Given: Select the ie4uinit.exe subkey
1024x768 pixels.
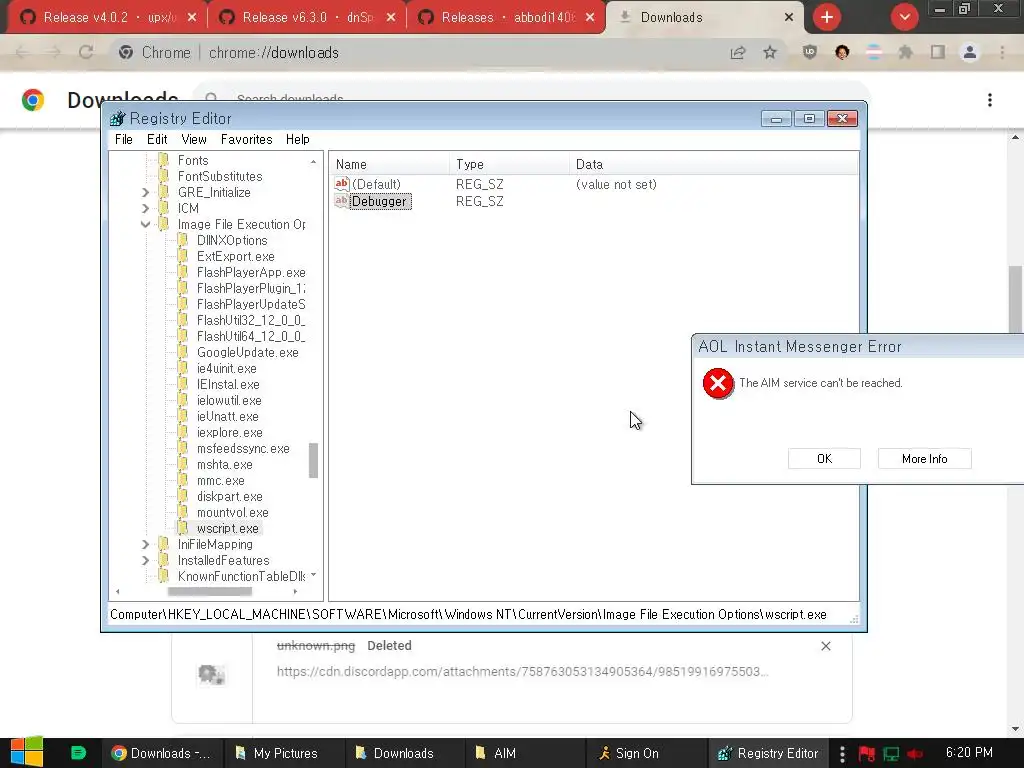Looking at the screenshot, I should coord(227,368).
